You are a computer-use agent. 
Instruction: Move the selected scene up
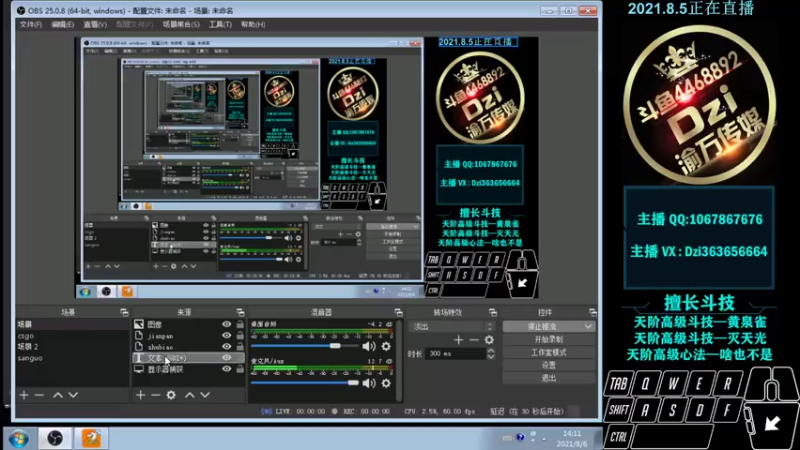58,395
